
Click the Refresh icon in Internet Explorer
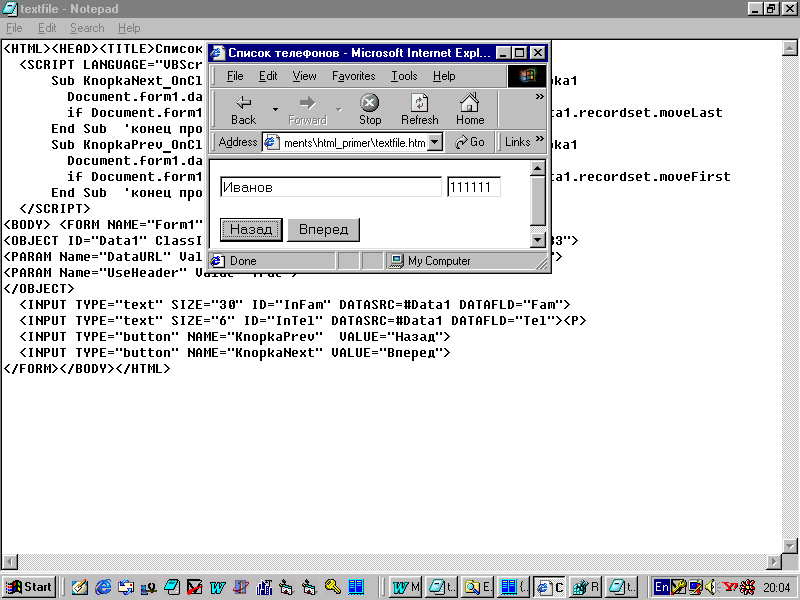click(419, 109)
